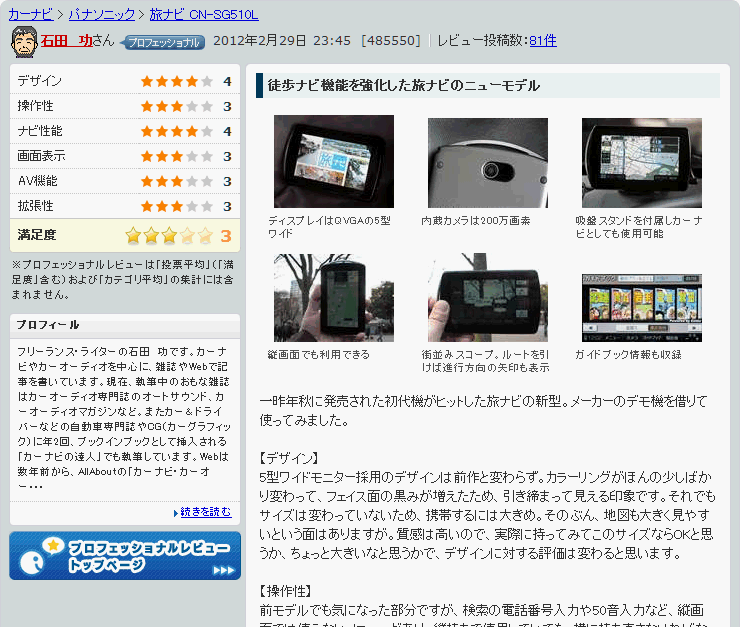This screenshot has width=740, height=627.
Task: Click caption ディスプレイはQVGAの5型ワイド
Action: tap(329, 227)
